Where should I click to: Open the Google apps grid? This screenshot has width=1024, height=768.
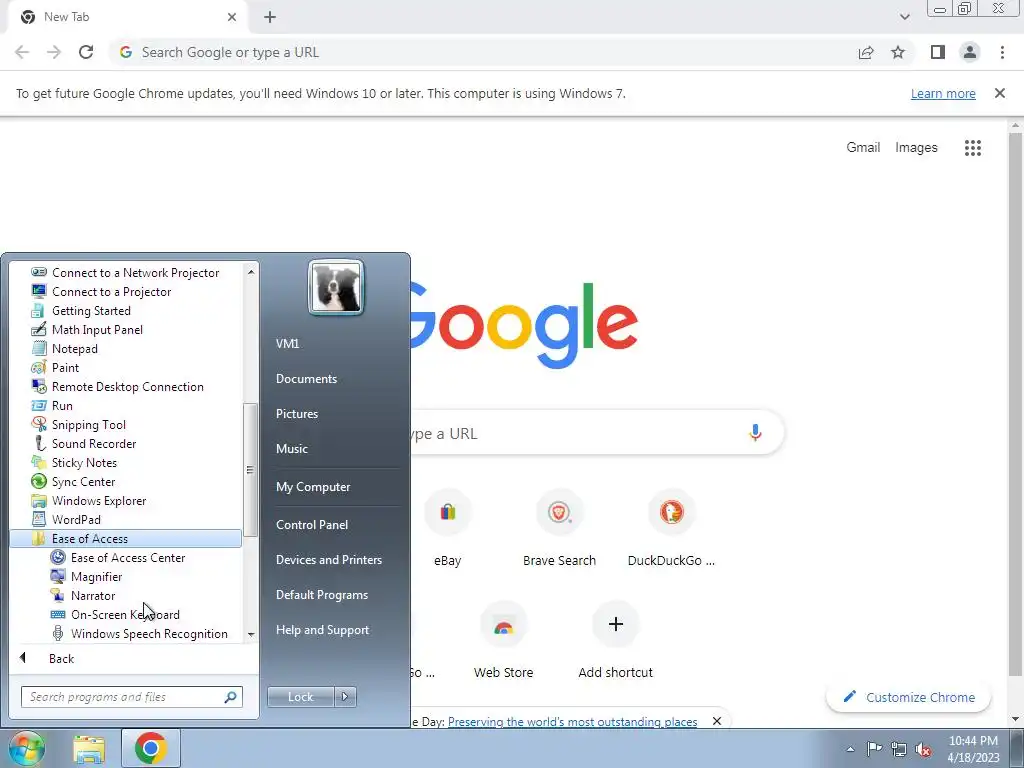[x=972, y=148]
